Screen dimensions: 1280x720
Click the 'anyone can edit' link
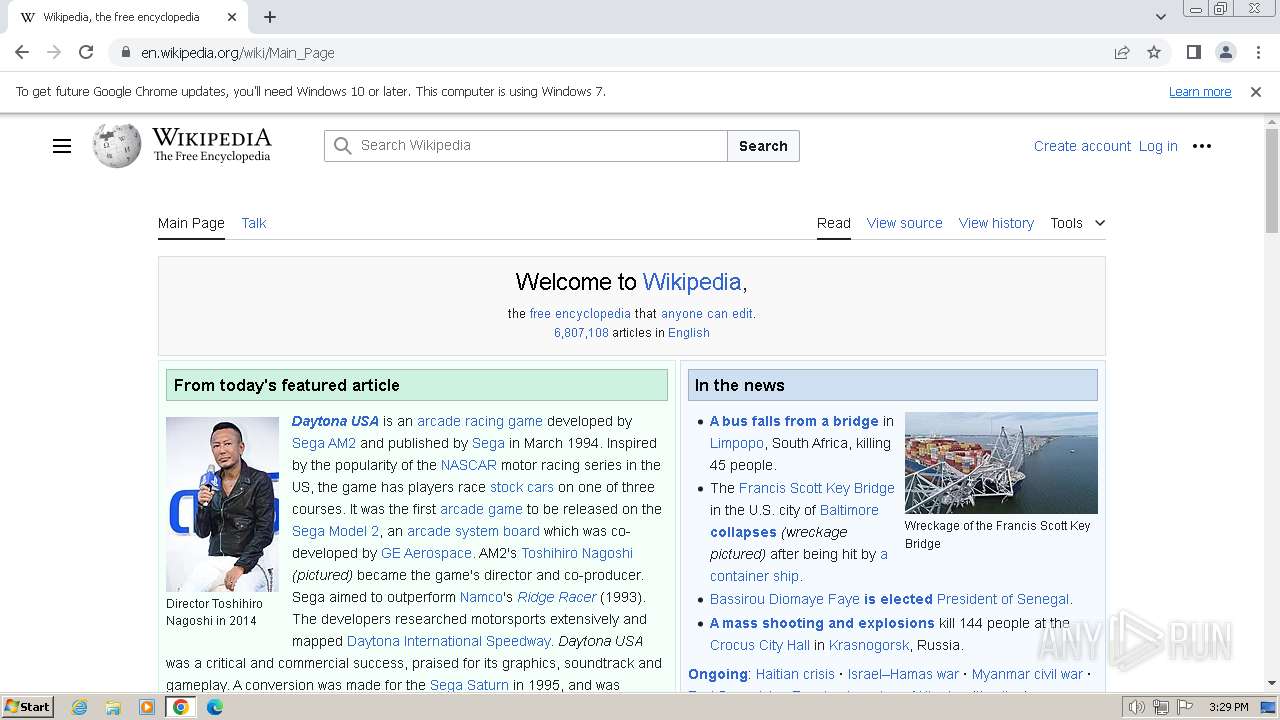707,314
